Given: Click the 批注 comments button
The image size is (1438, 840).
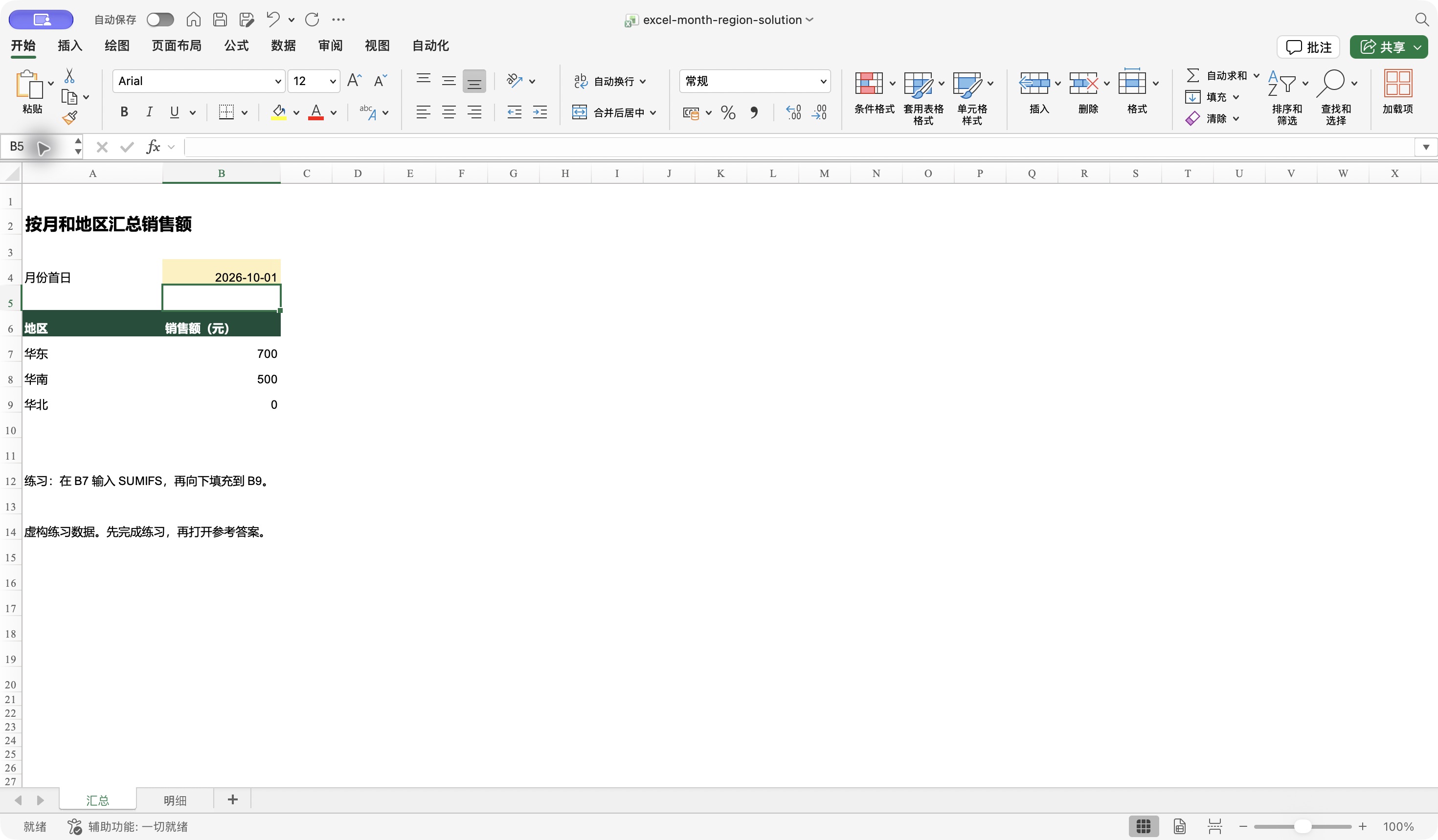Looking at the screenshot, I should (1308, 47).
